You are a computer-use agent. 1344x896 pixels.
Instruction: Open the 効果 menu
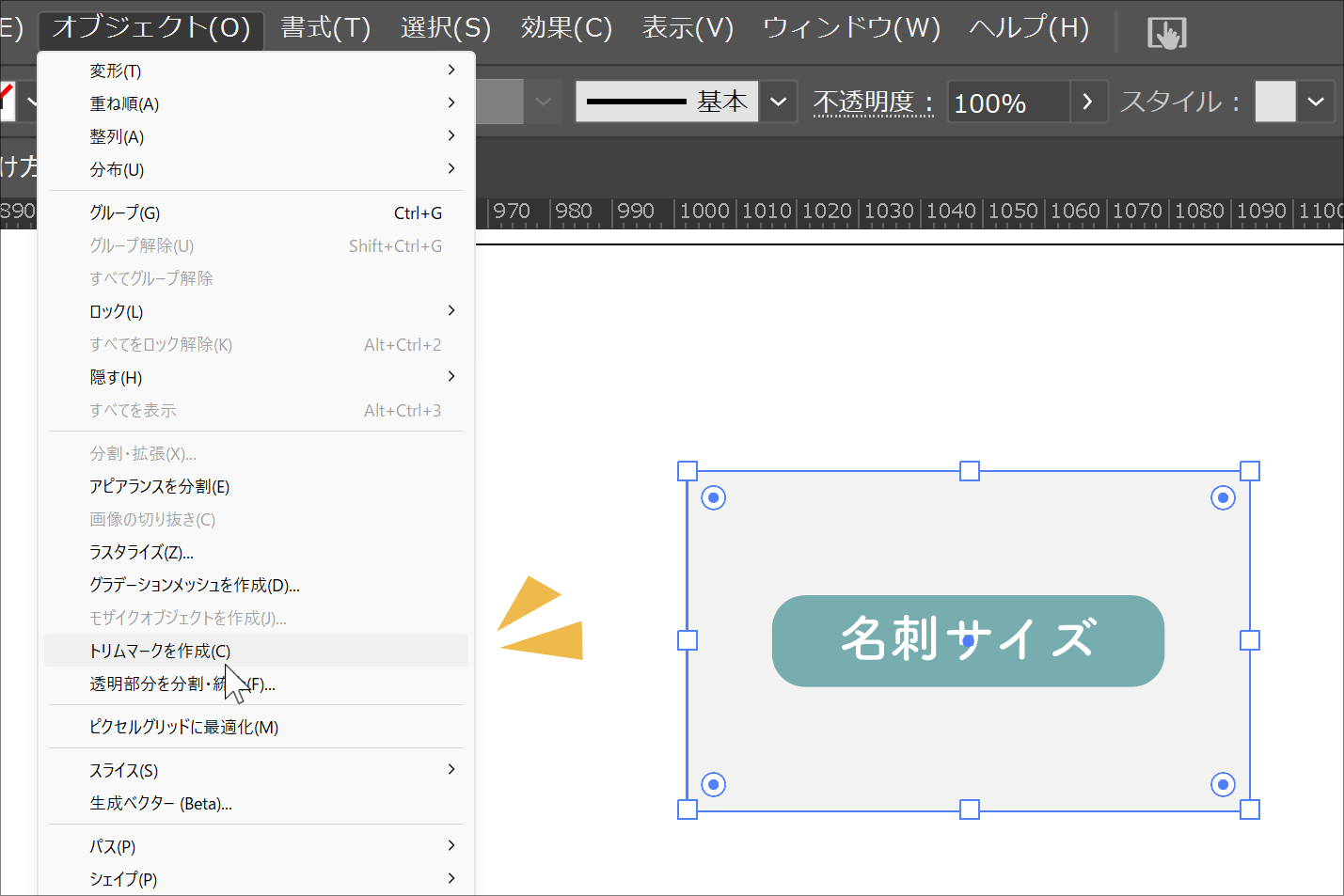coord(566,28)
